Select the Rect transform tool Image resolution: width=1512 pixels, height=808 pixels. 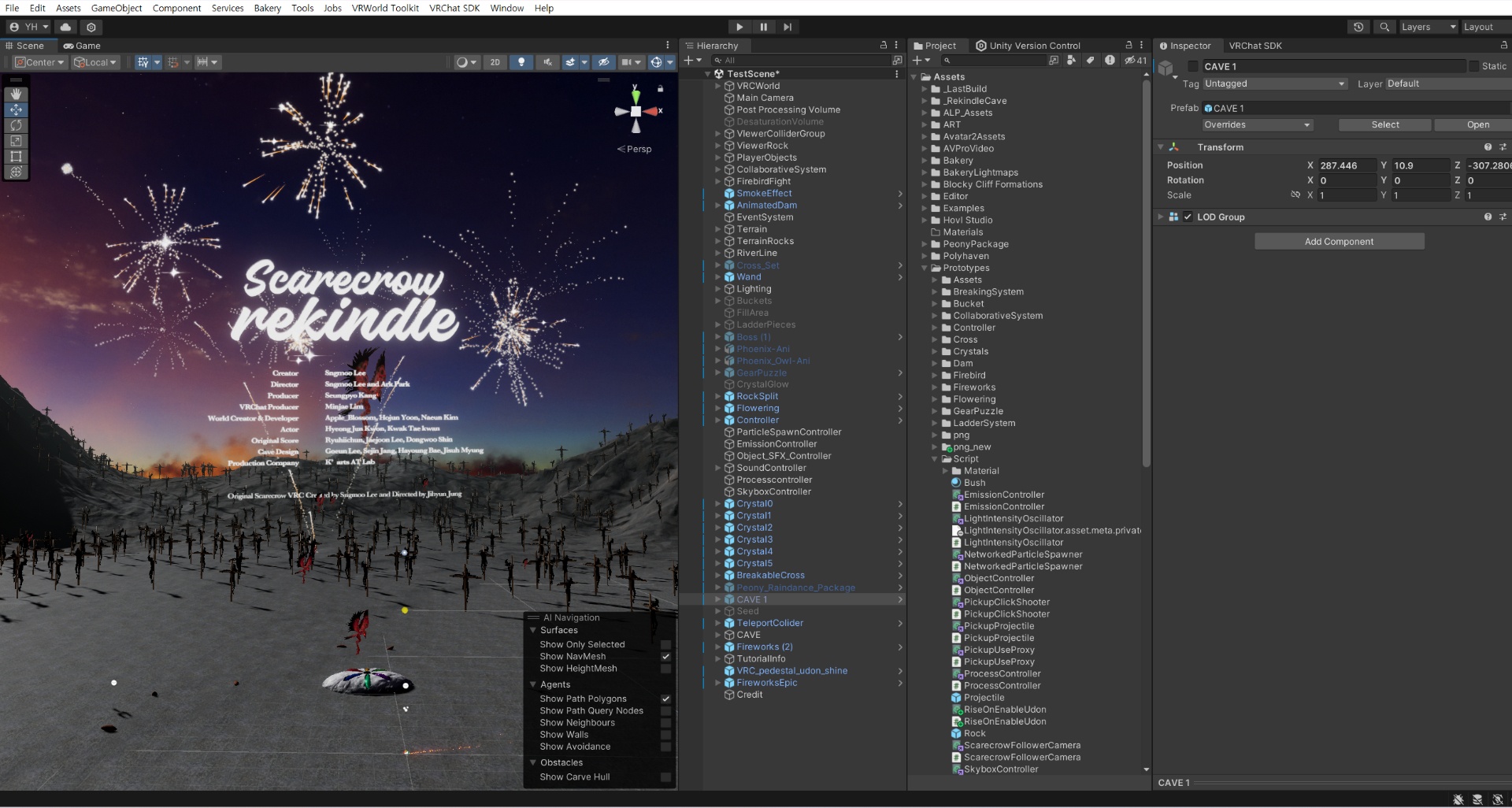pos(16,157)
